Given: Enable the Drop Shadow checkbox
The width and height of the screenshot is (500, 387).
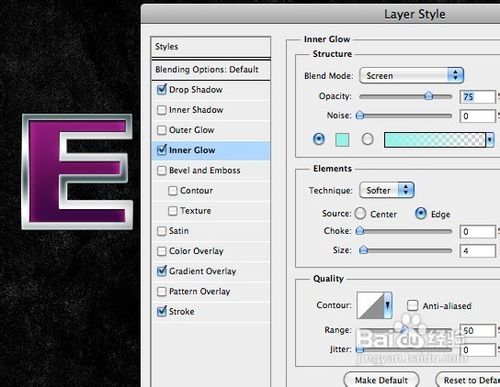Looking at the screenshot, I should click(x=162, y=89).
